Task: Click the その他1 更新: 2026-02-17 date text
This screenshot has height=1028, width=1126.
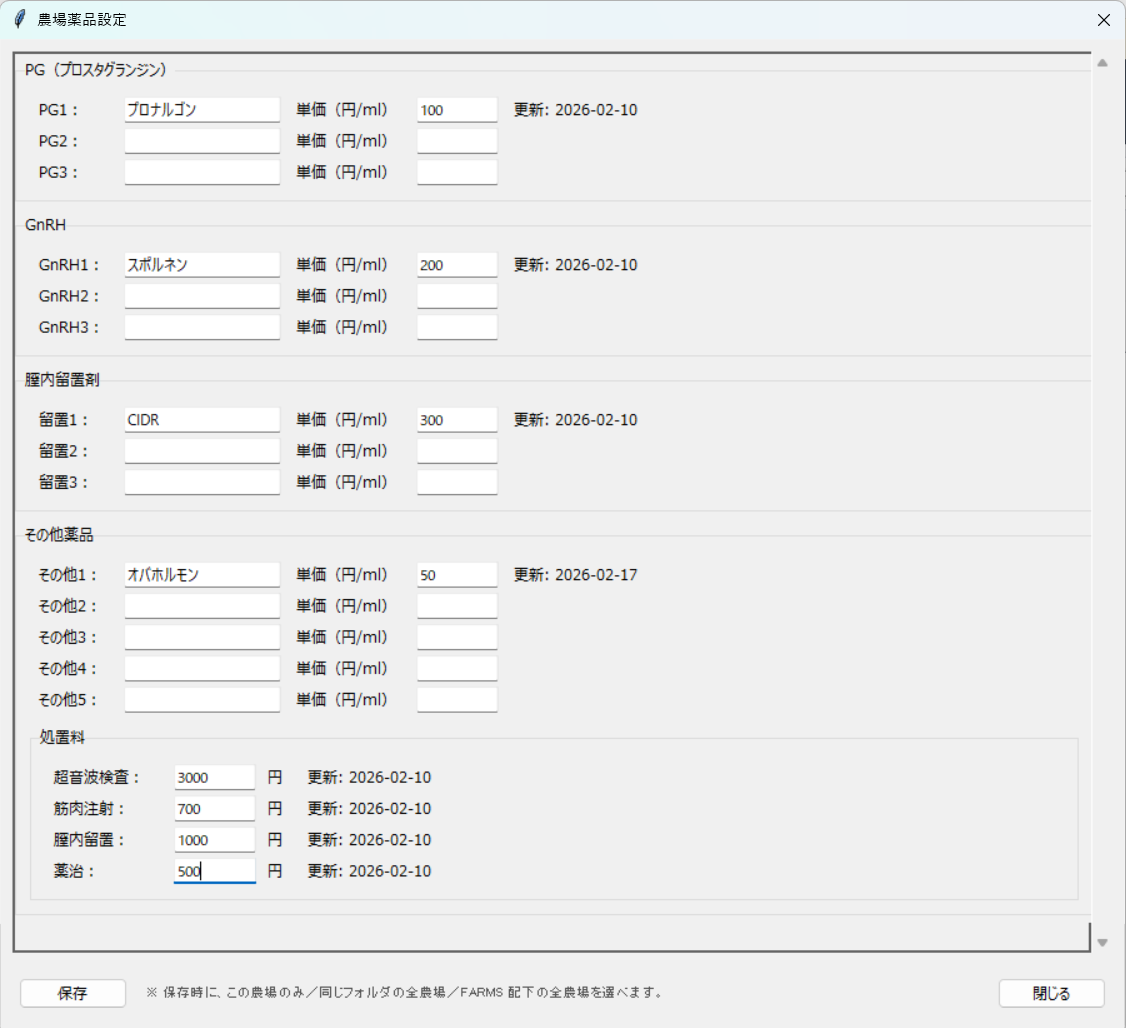Action: click(x=575, y=575)
